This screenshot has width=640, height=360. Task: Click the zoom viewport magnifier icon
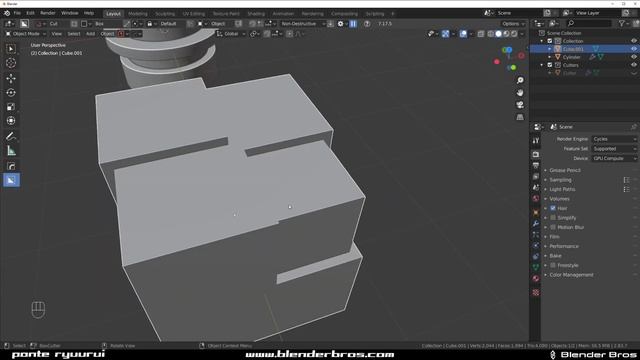[520, 80]
